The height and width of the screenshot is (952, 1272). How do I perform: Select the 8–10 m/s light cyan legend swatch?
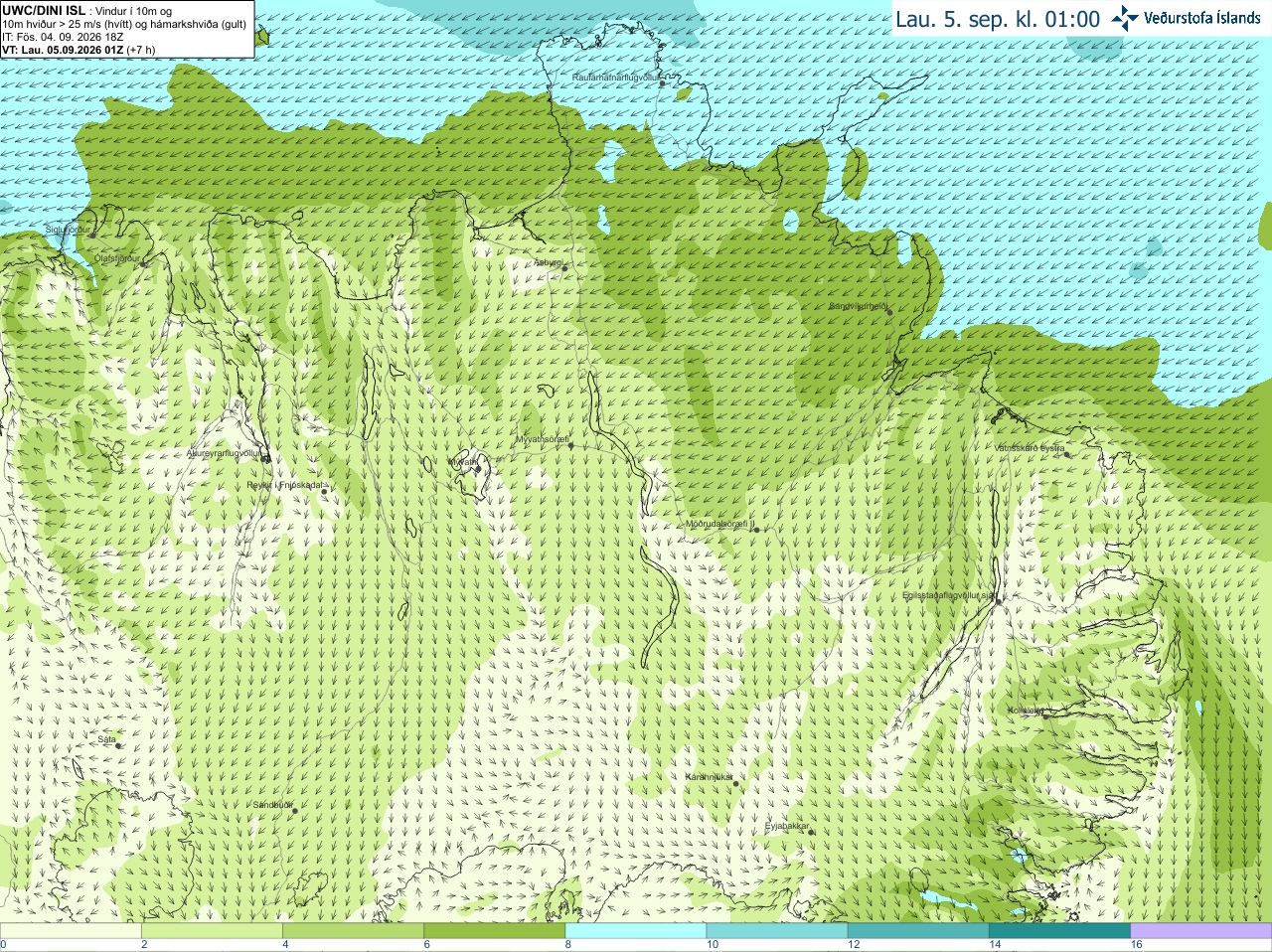635,931
